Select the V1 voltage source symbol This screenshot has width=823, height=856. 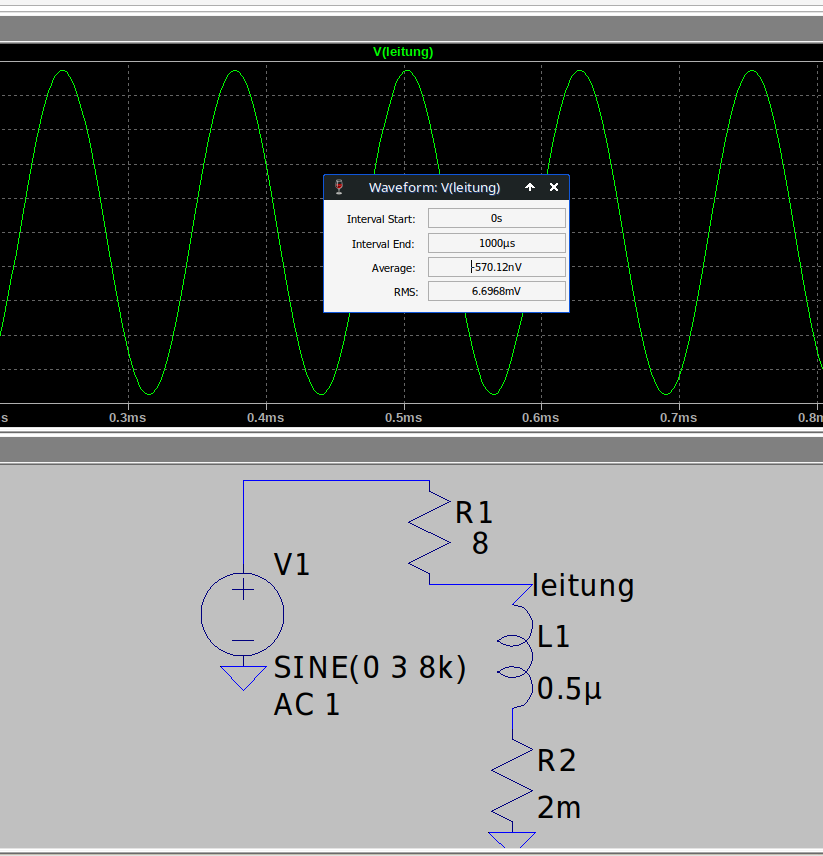point(242,613)
